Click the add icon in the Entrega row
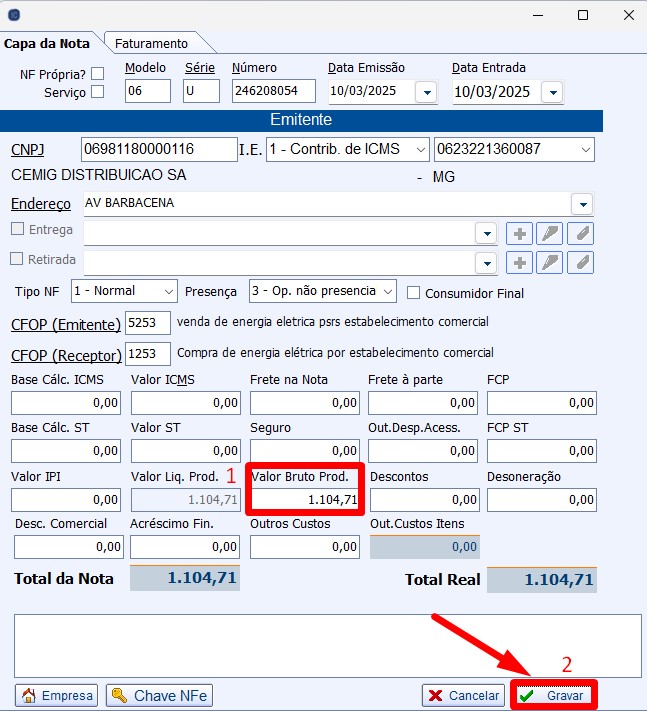647x711 pixels. tap(520, 233)
